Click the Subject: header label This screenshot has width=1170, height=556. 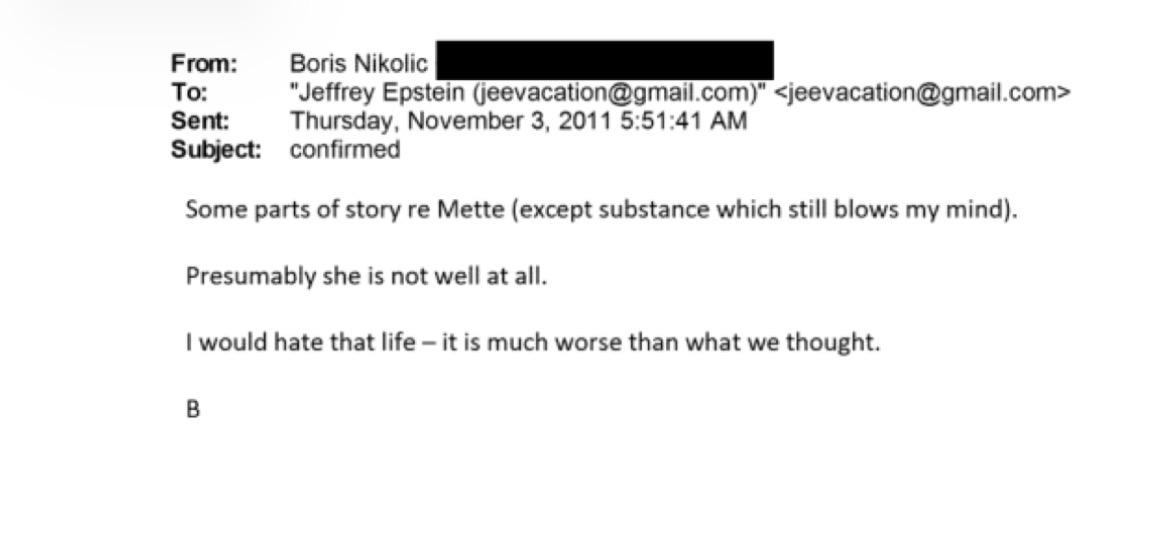tap(216, 151)
